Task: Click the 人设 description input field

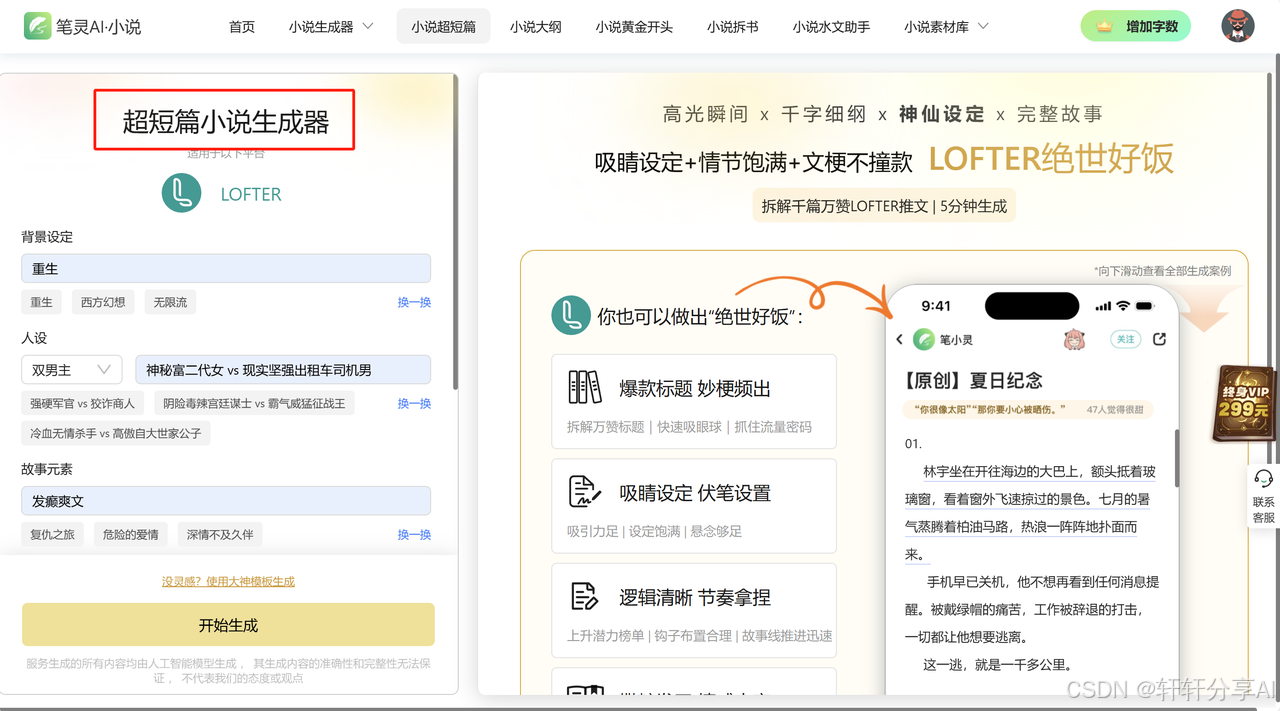Action: (x=283, y=370)
